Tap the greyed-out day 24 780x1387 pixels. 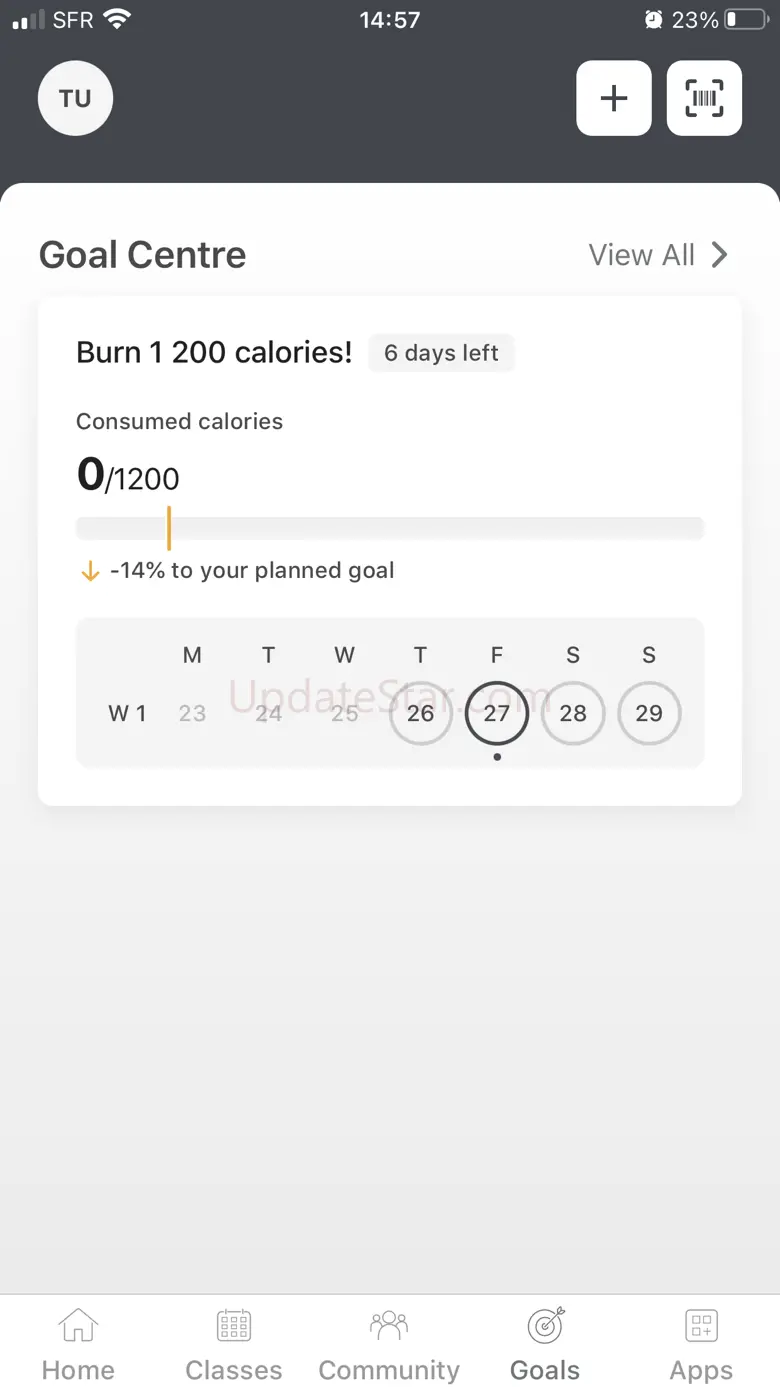268,714
